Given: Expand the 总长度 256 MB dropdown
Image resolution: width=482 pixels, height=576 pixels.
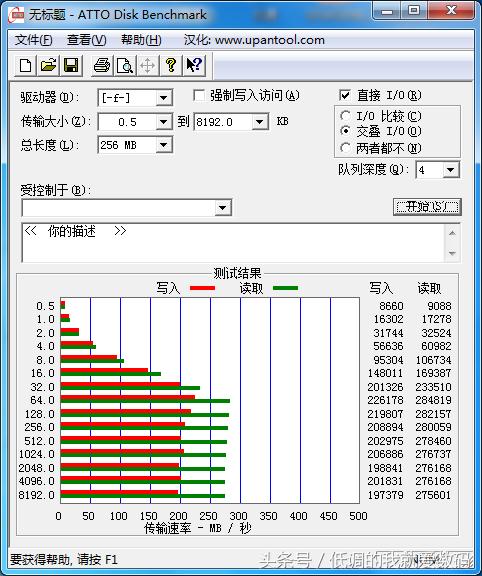Looking at the screenshot, I should [163, 145].
